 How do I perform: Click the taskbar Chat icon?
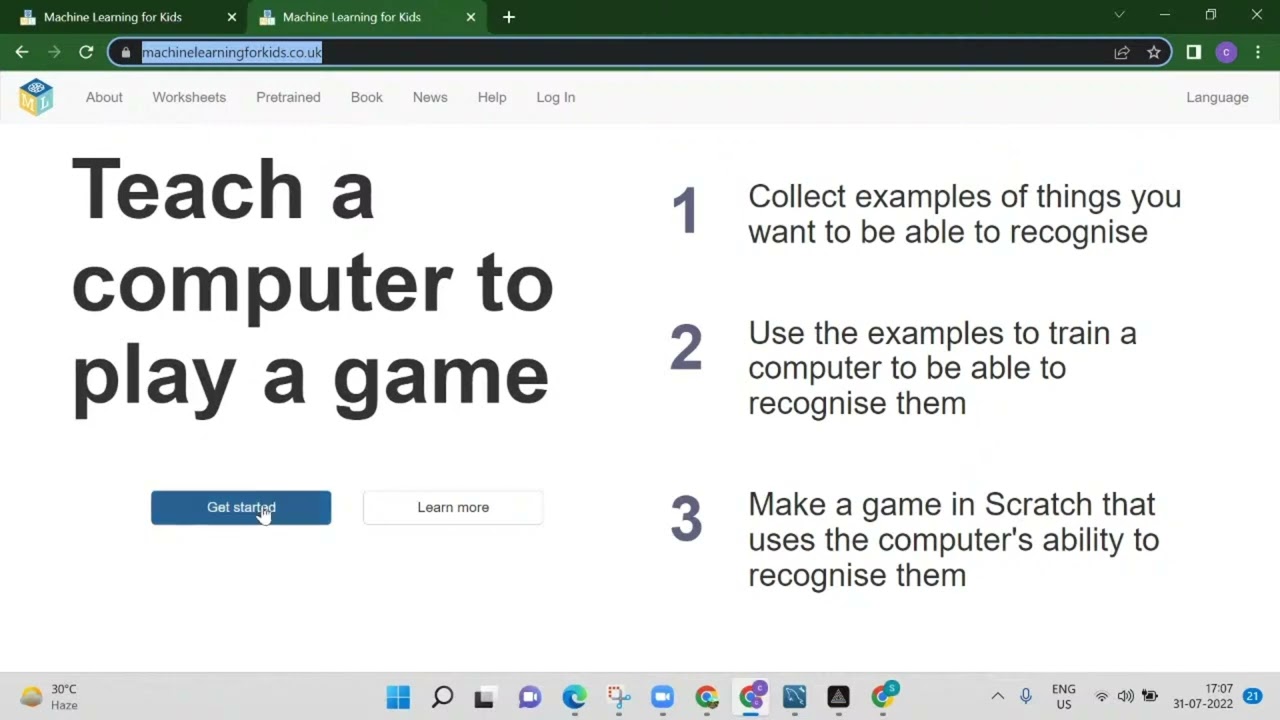click(530, 697)
